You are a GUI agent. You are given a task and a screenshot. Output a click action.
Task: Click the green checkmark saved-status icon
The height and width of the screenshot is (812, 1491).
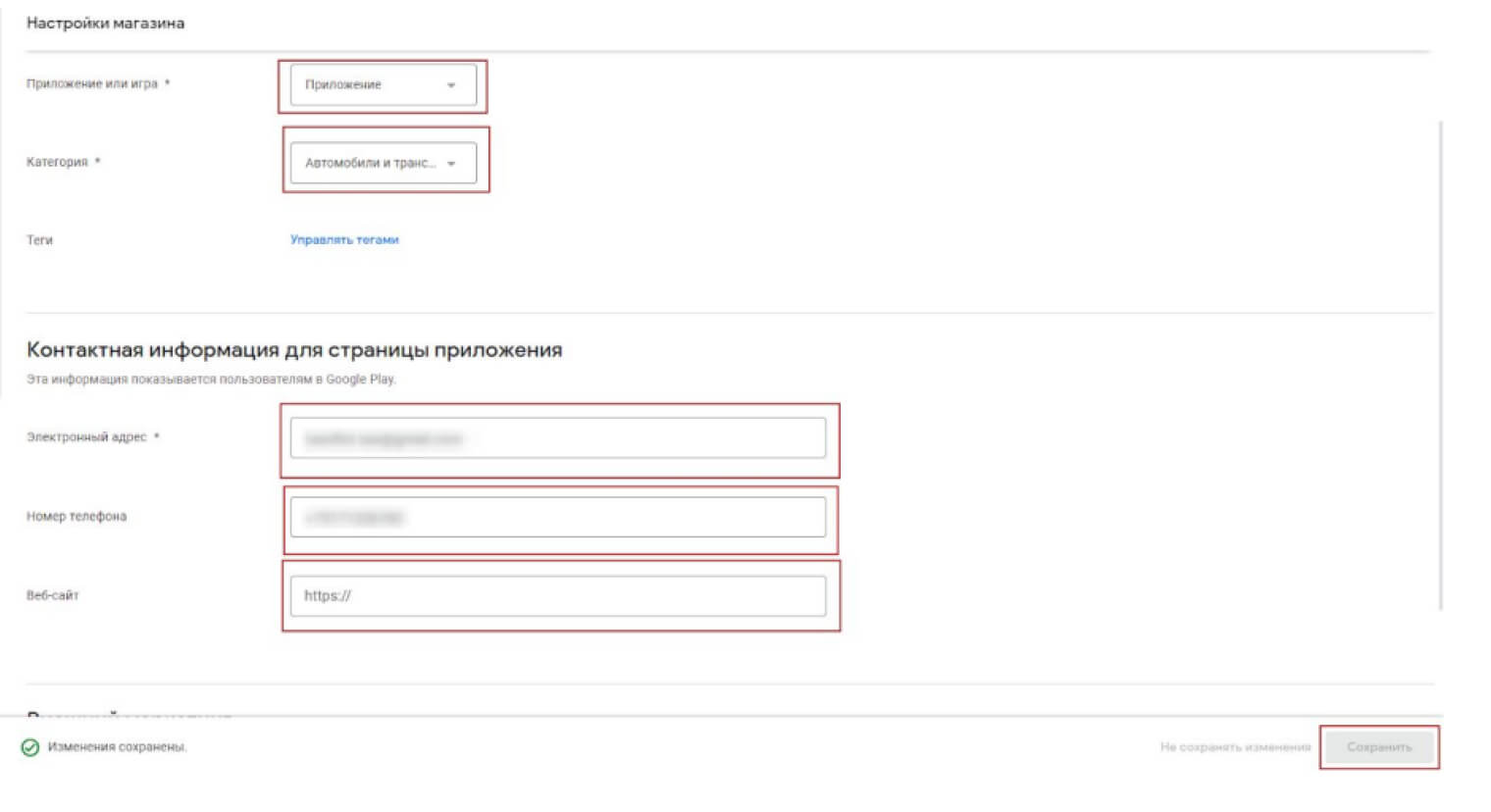(30, 747)
